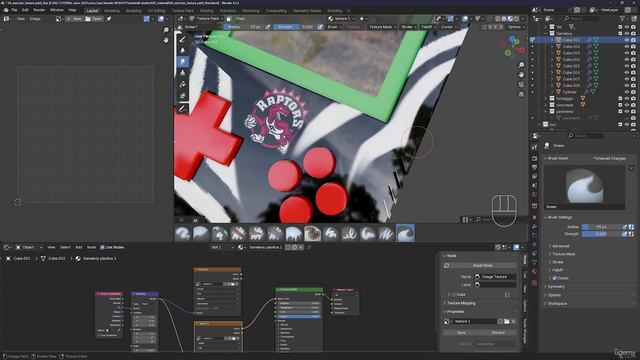The height and width of the screenshot is (360, 640).
Task: Disable rendering of Cube.002 via camera icon
Action: pos(633,47)
